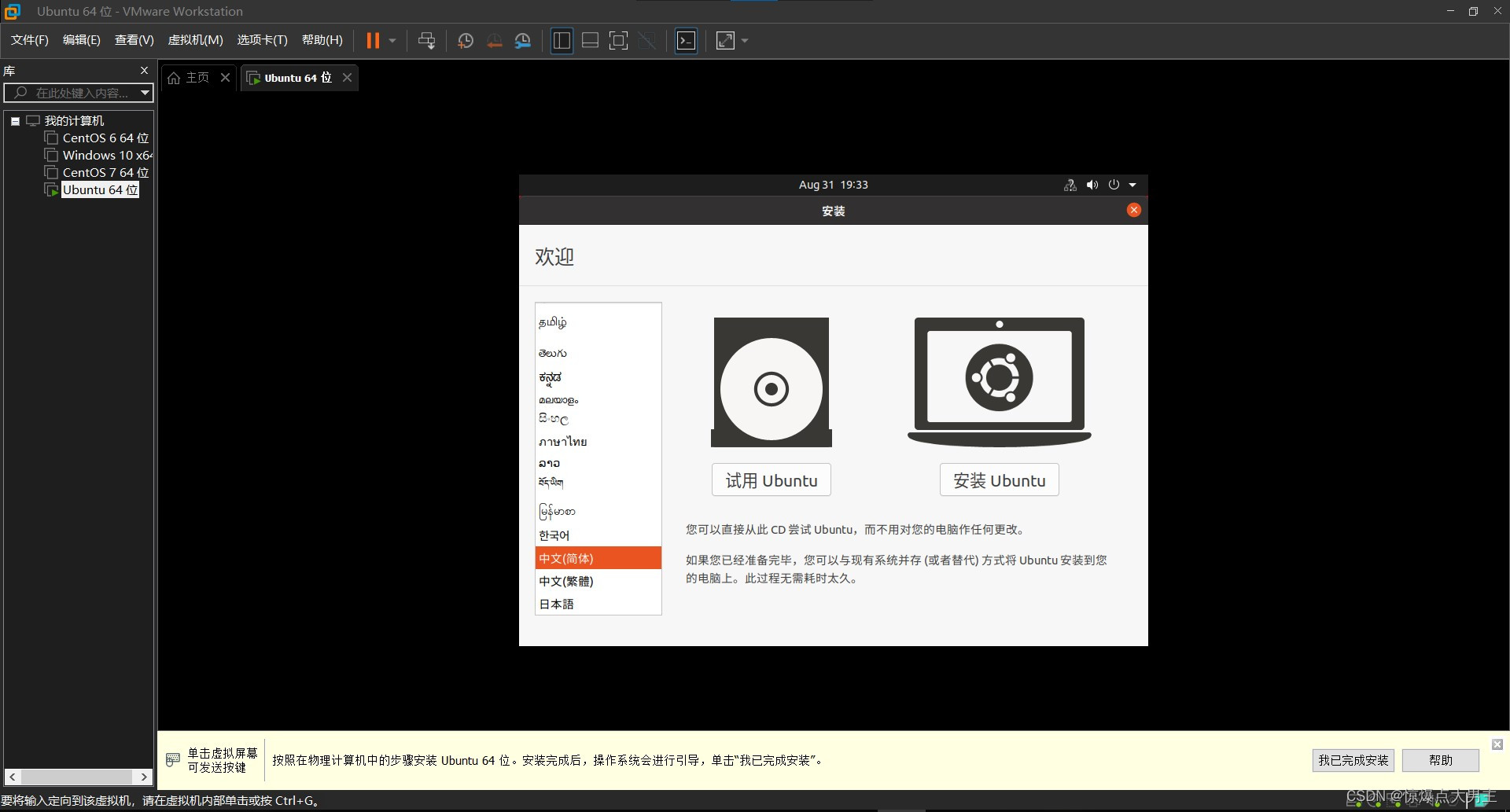
Task: Click the 帮助 button in hint bar
Action: [1441, 760]
